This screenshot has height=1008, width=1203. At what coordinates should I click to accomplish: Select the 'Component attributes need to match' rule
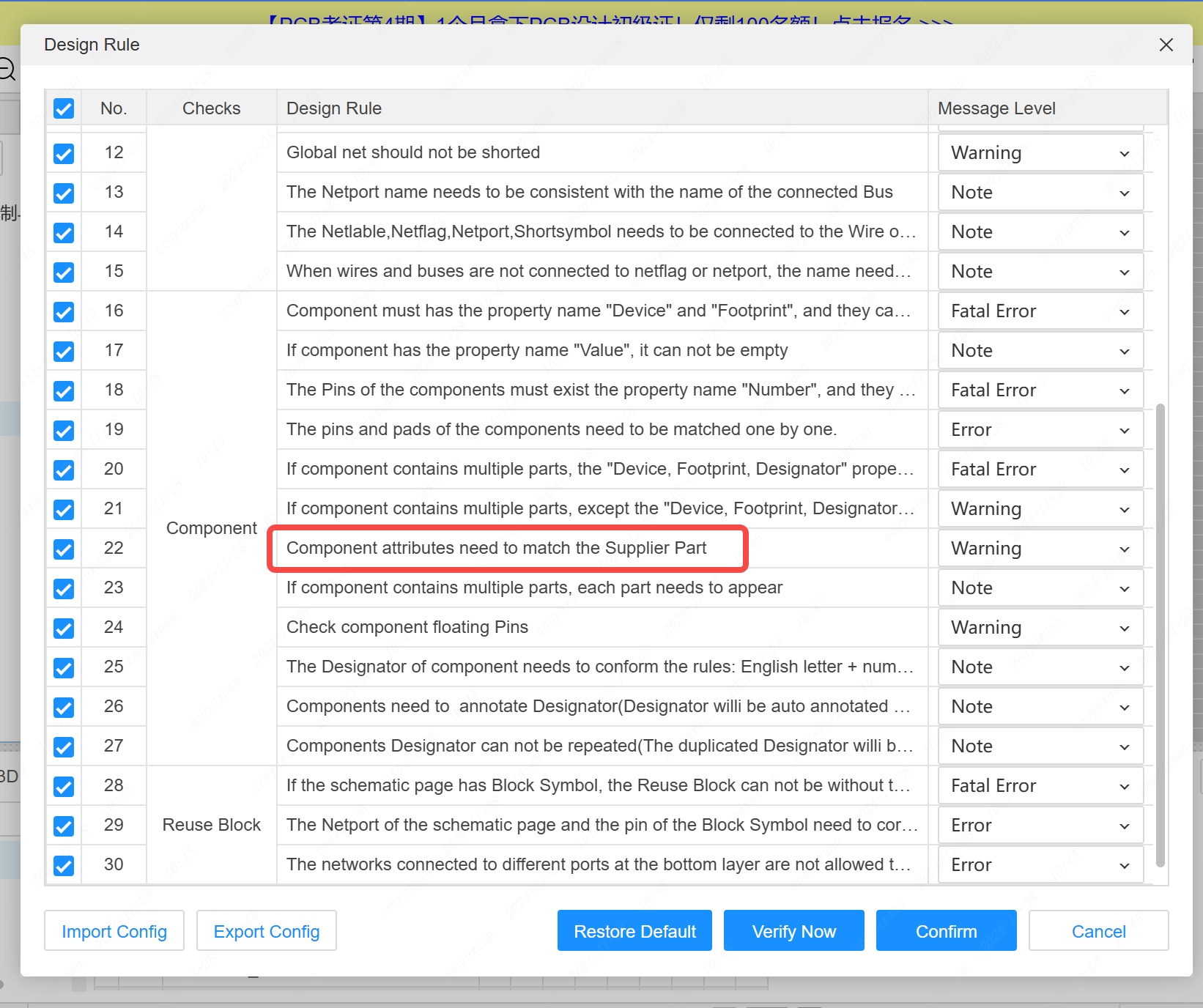497,549
